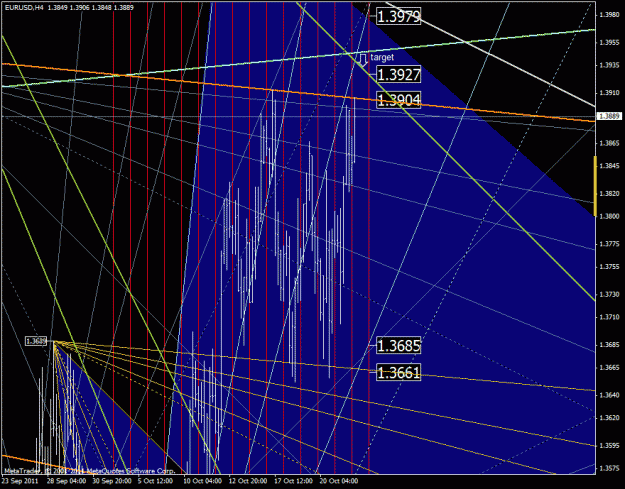
Task: Click the down arrow icon beside target
Action: 362,60
